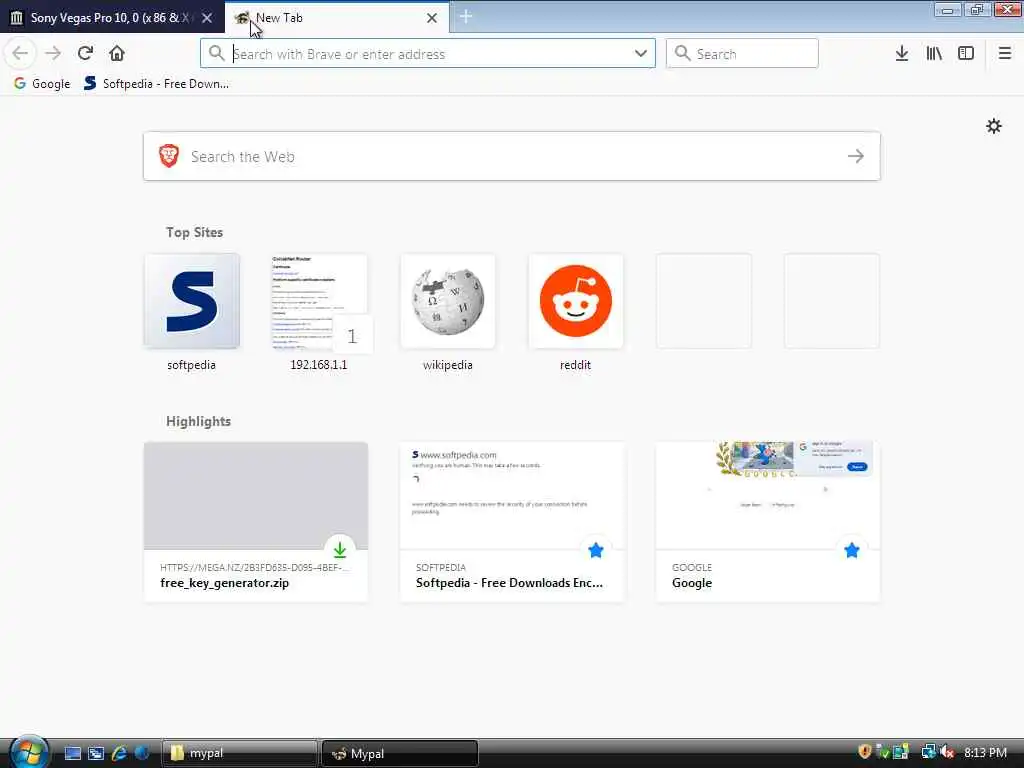This screenshot has height=768, width=1024.
Task: Open the Google highlight card
Action: [768, 521]
